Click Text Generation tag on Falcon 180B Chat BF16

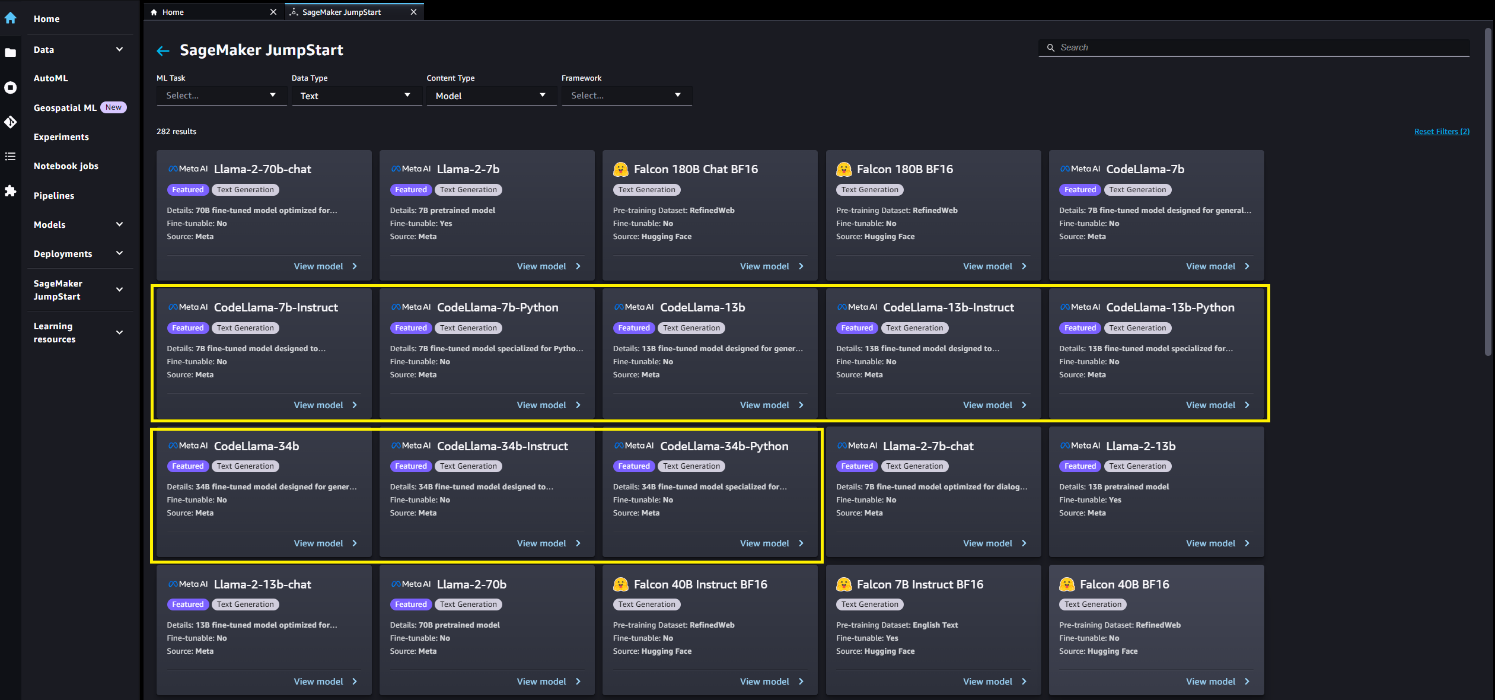point(648,190)
